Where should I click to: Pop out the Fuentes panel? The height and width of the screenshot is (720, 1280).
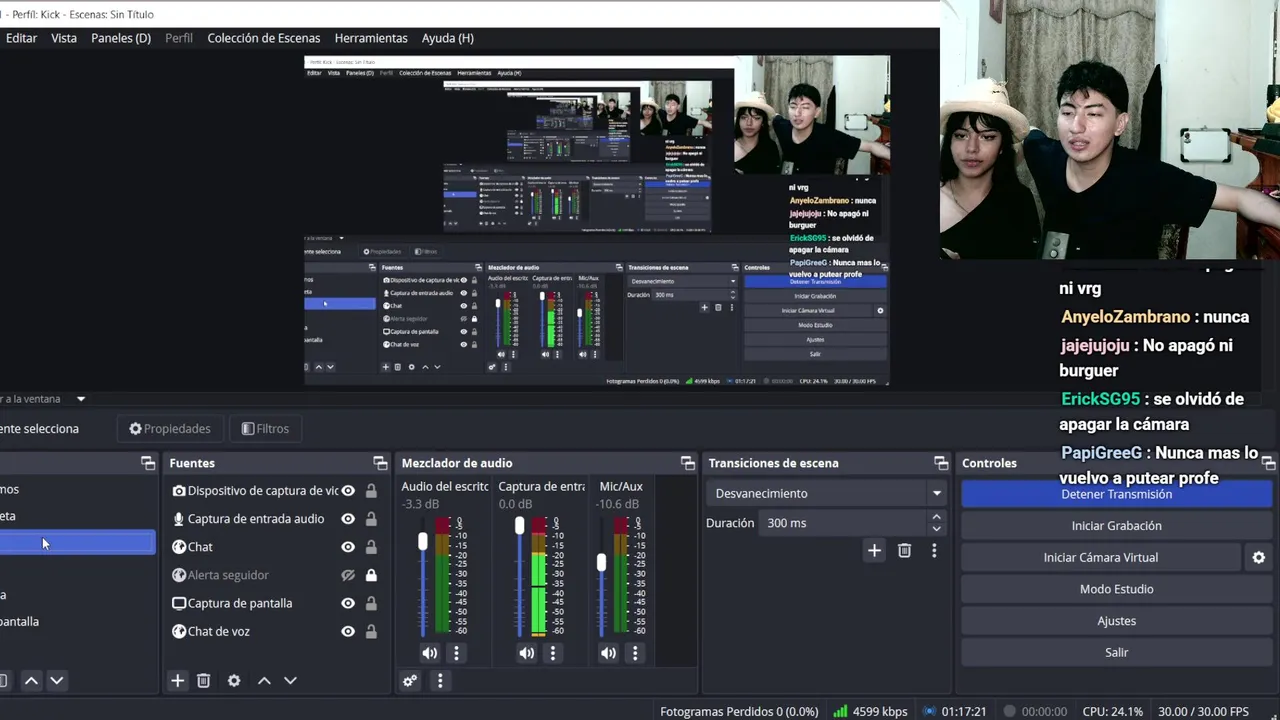380,463
